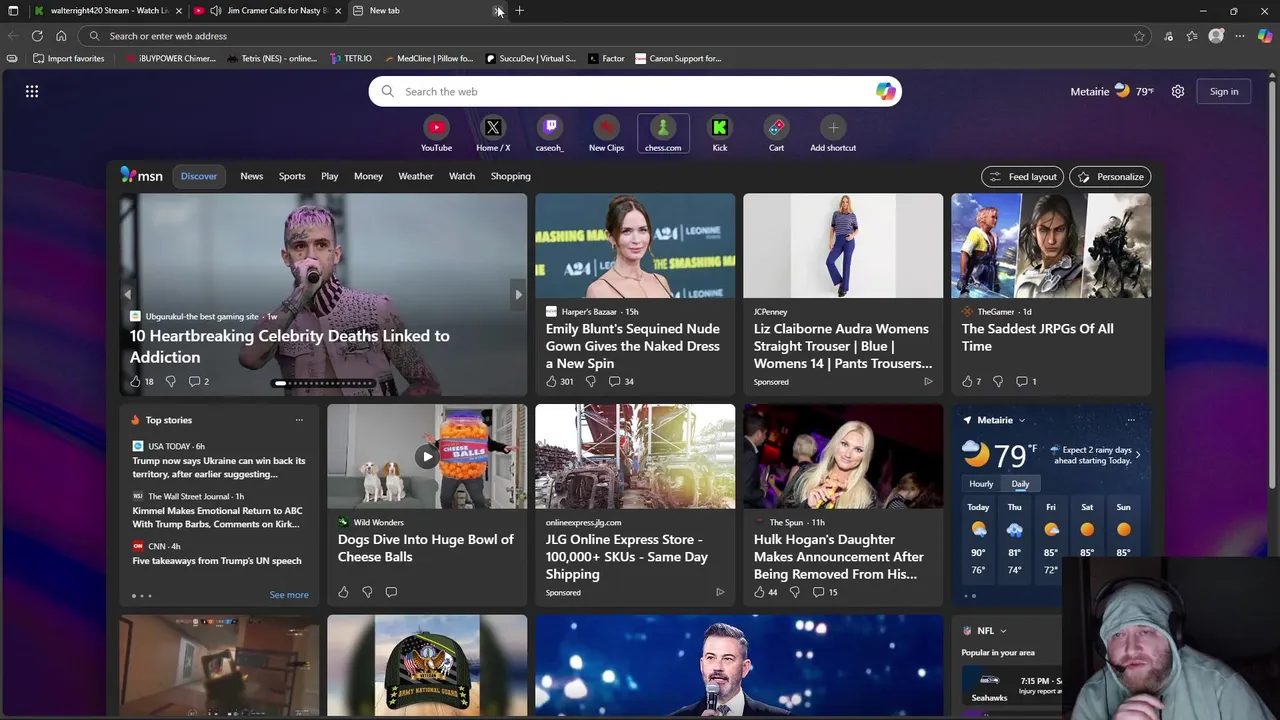Select the Play tab
Screen dimensions: 1280x720
[329, 176]
